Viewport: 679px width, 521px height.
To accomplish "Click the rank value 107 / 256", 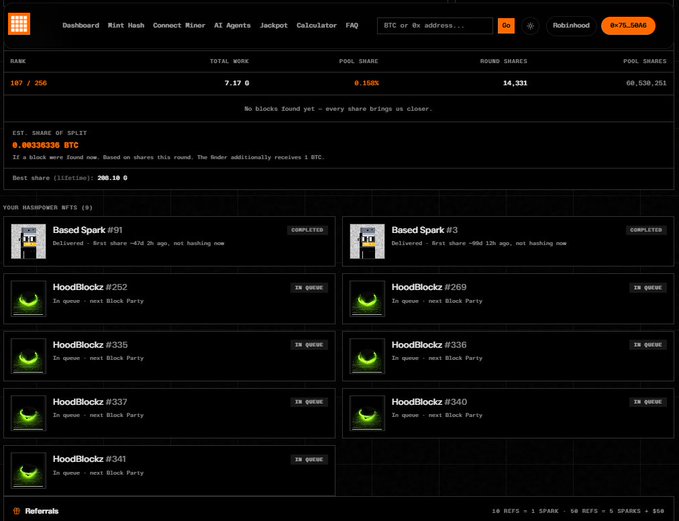I will click(x=29, y=83).
